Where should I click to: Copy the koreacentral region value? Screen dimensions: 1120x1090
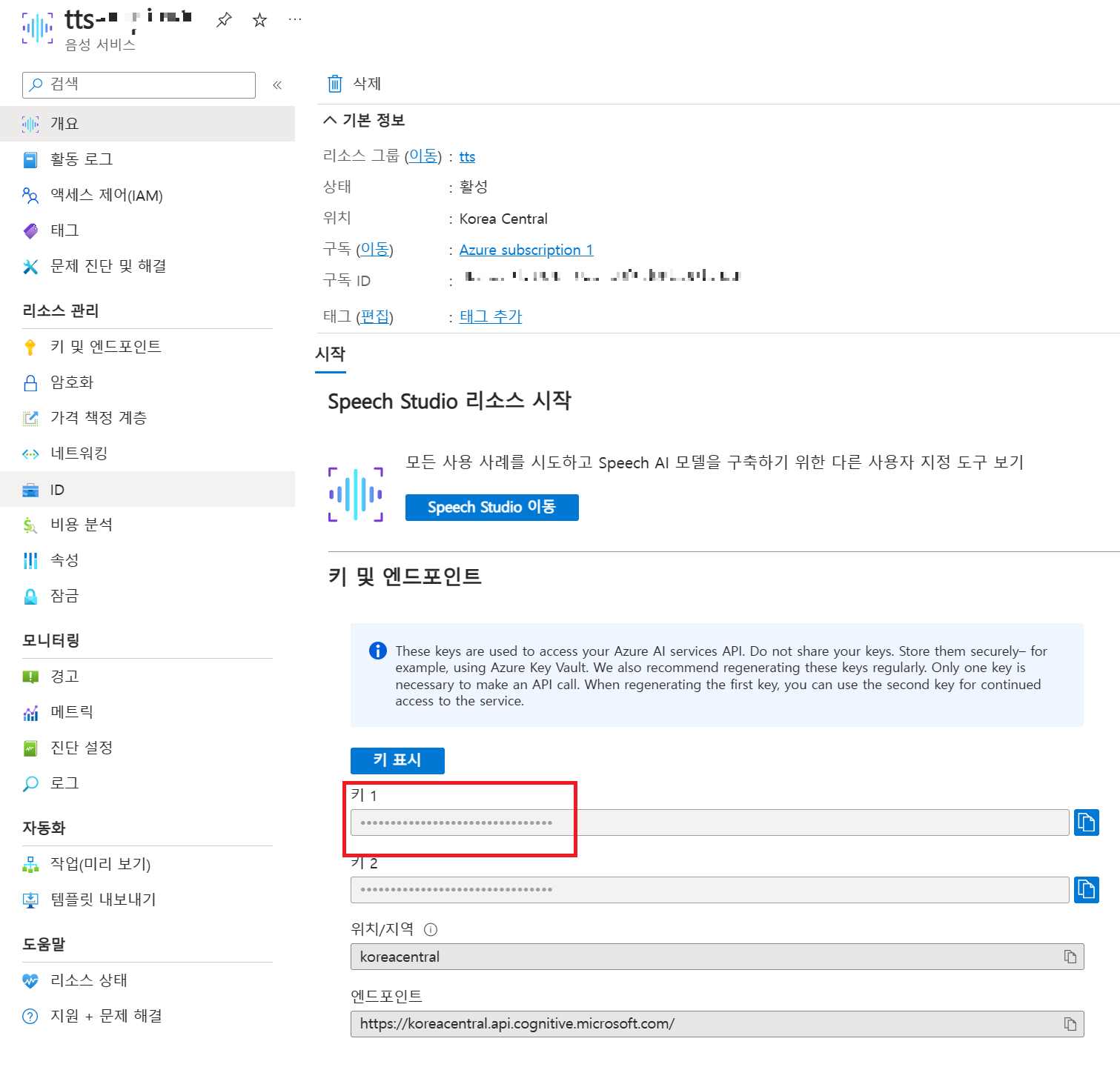tap(1070, 957)
